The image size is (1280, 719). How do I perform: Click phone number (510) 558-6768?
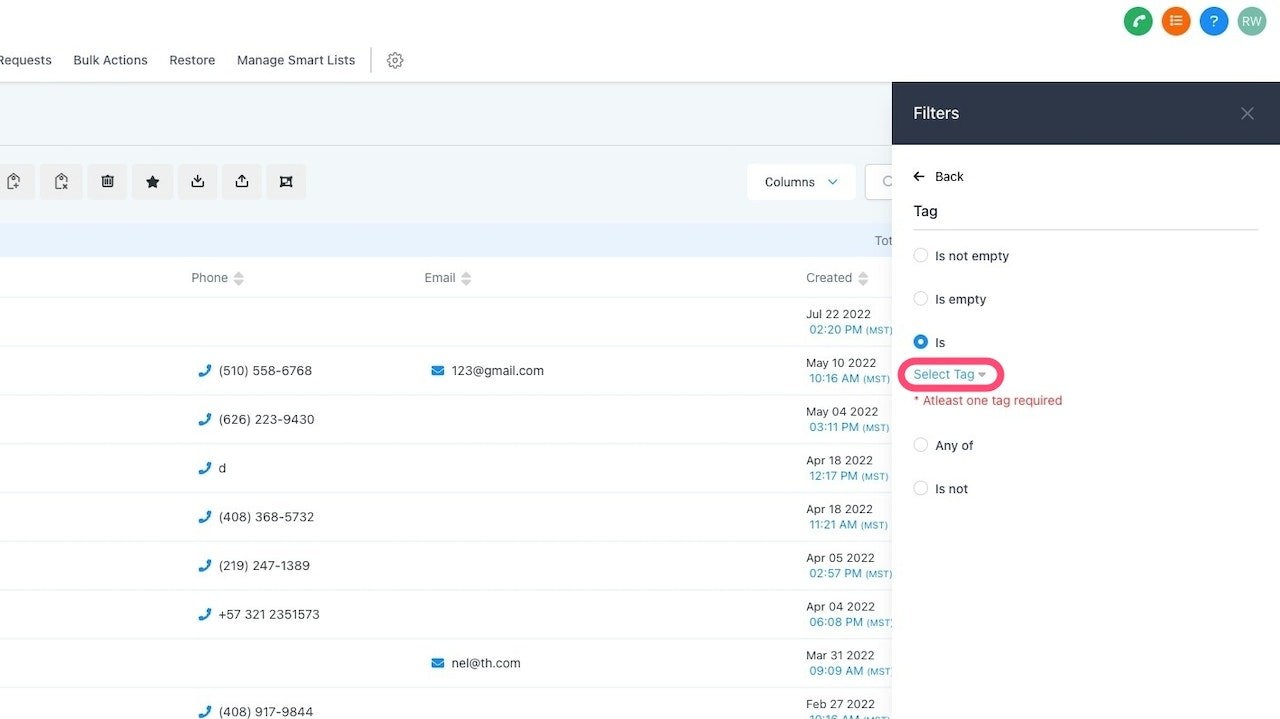tap(265, 371)
